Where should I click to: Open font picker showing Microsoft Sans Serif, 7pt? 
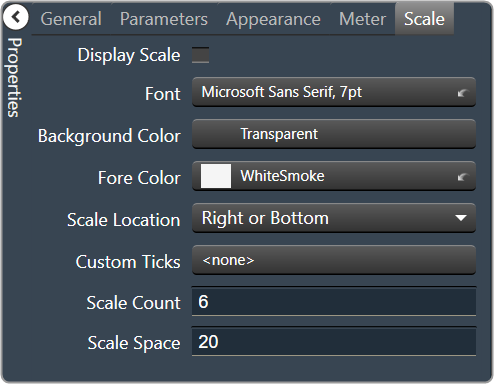[x=334, y=92]
